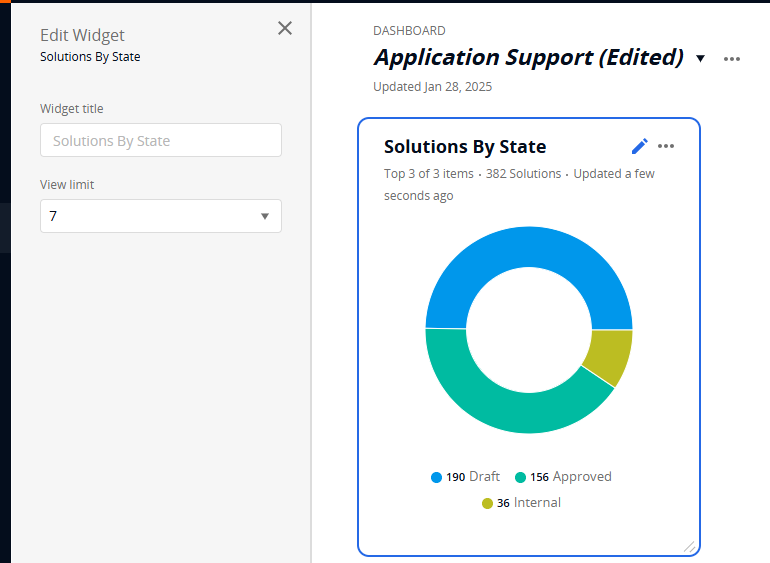Viewport: 770px width, 563px height.
Task: Click the widget resize handle in the corner
Action: click(x=689, y=546)
